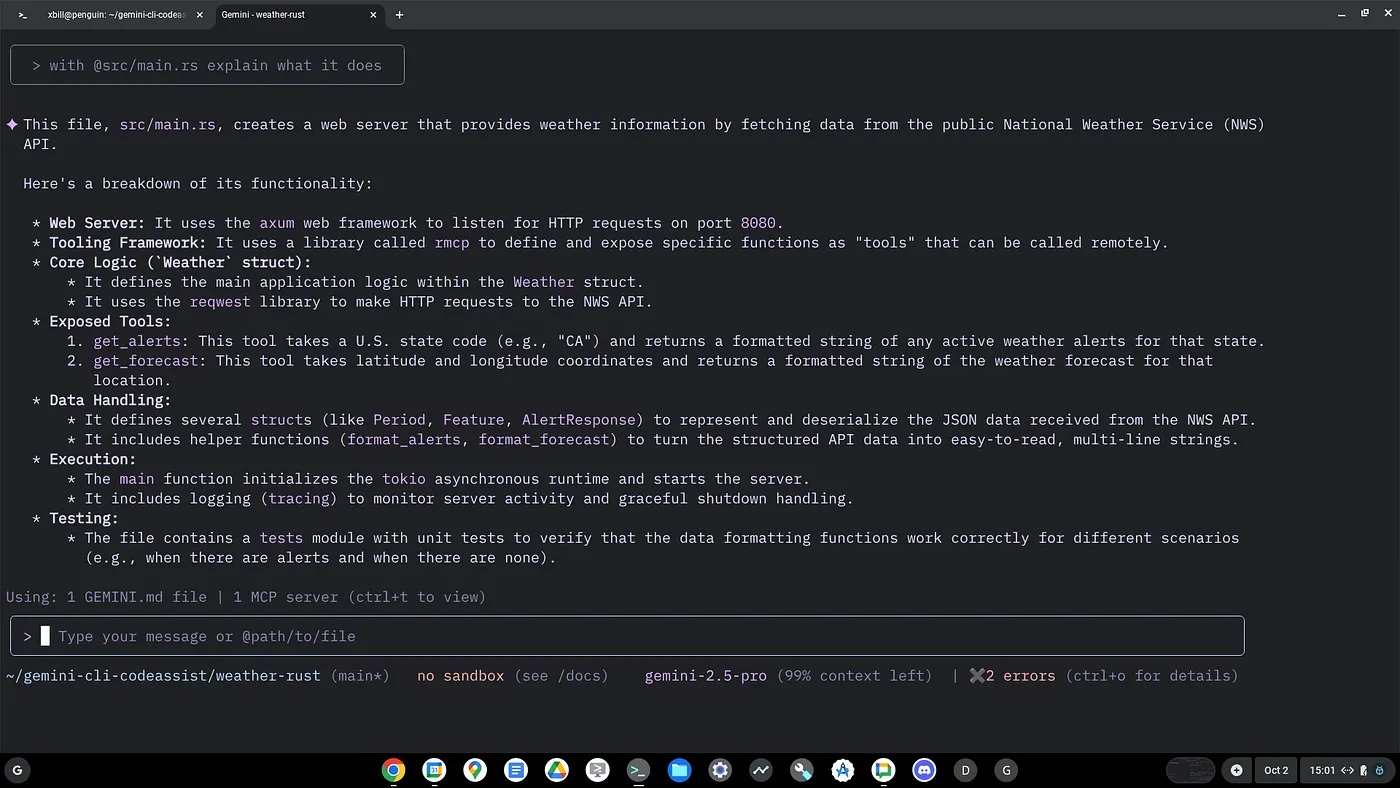1400x788 pixels.
Task: Open Google Chat from the shelf
Action: pos(883,770)
